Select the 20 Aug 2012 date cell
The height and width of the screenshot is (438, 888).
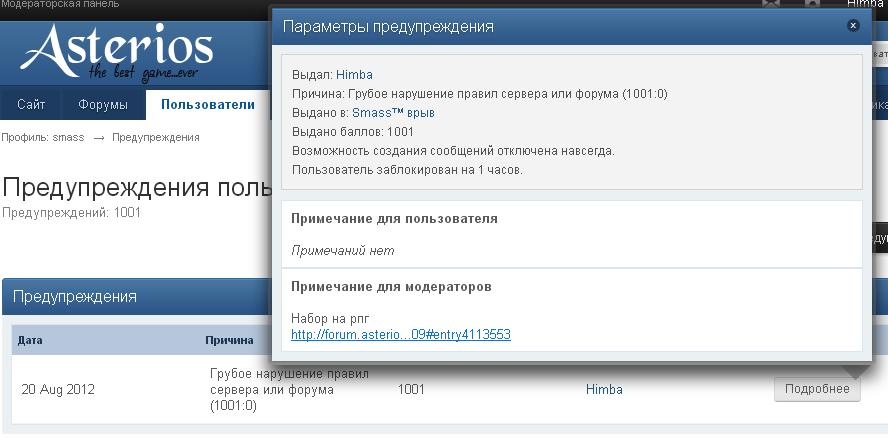tap(58, 390)
